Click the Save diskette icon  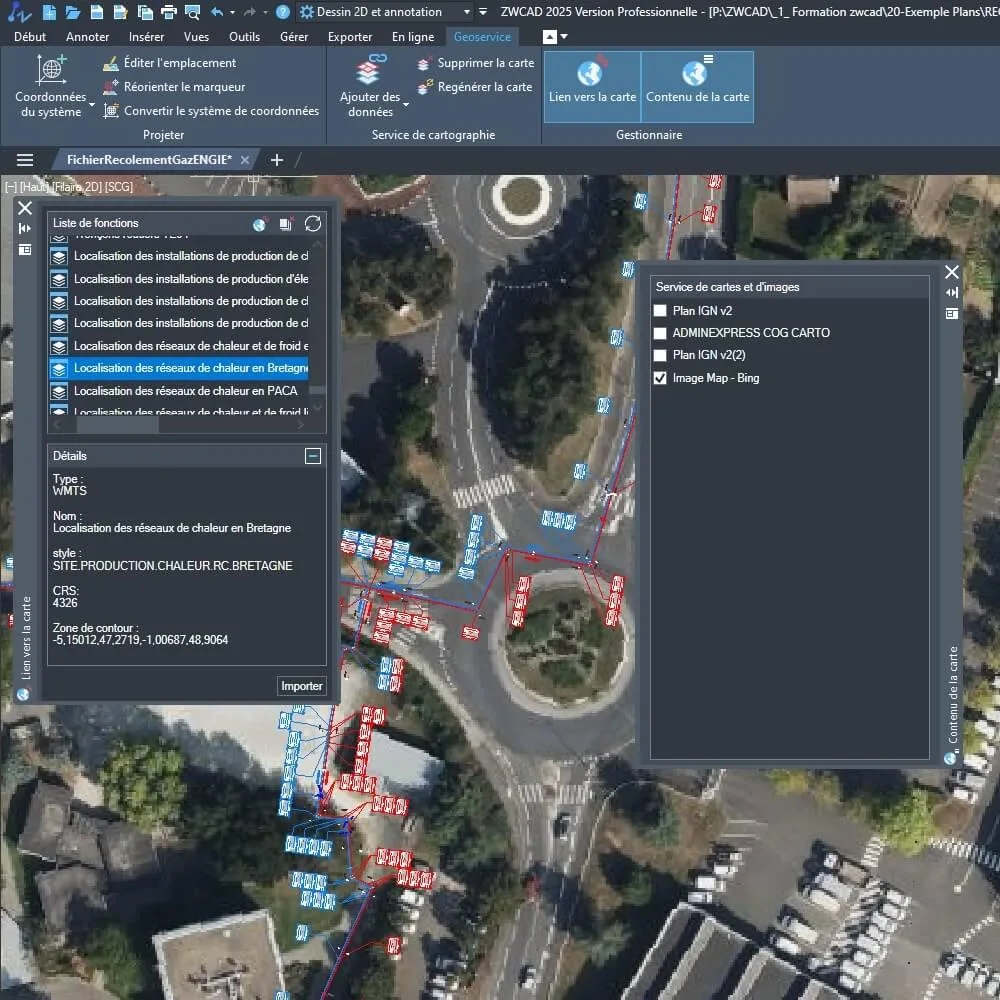[96, 11]
